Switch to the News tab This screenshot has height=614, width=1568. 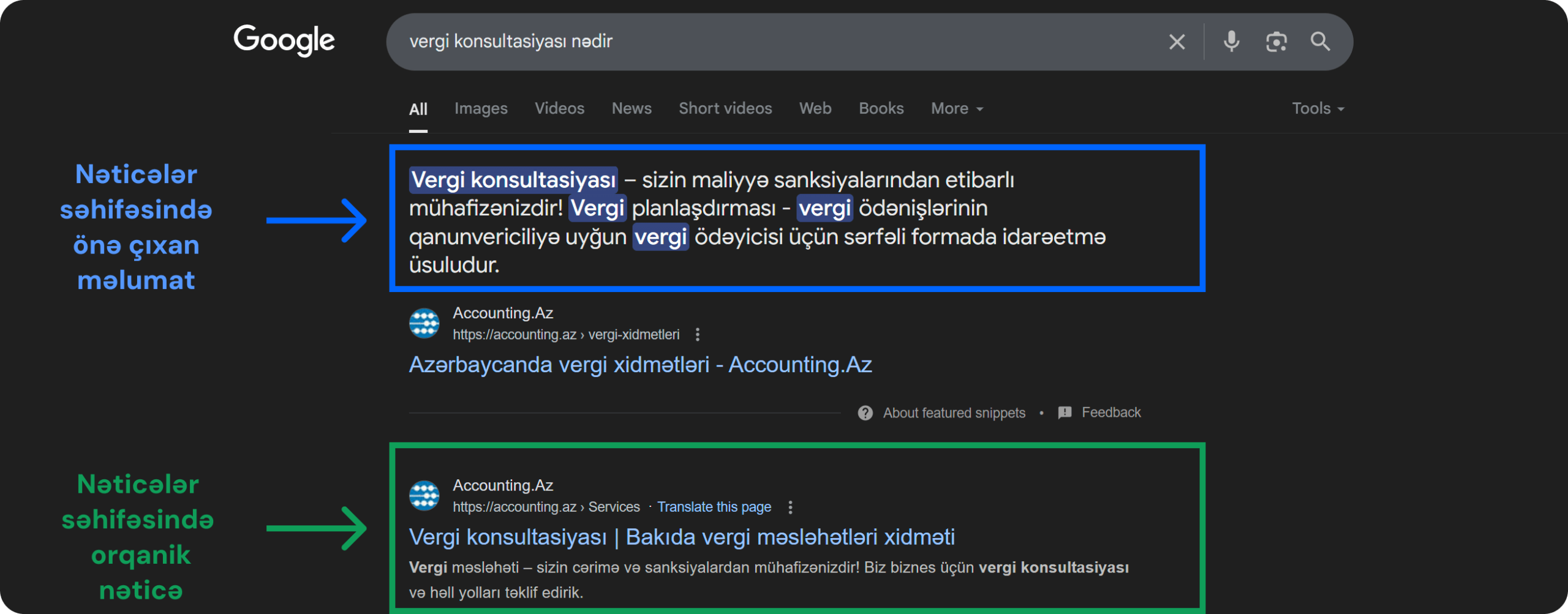(631, 108)
